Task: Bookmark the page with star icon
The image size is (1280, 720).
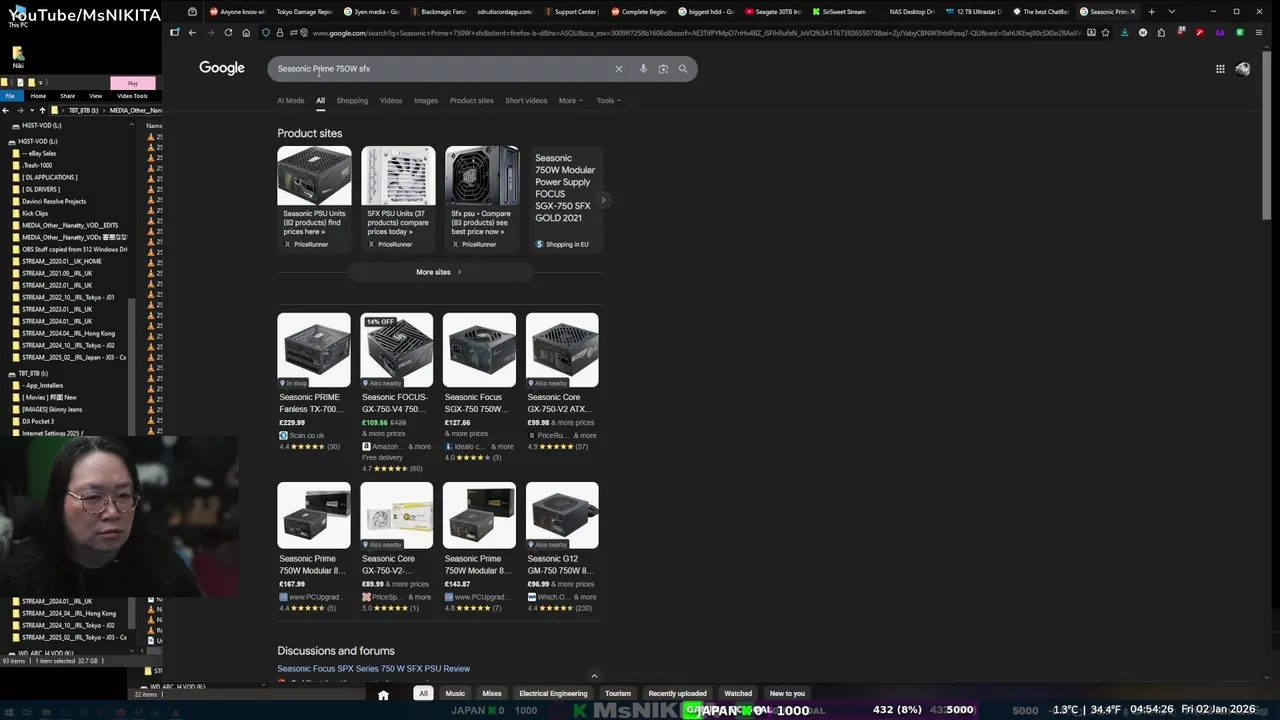Action: pos(1105,32)
